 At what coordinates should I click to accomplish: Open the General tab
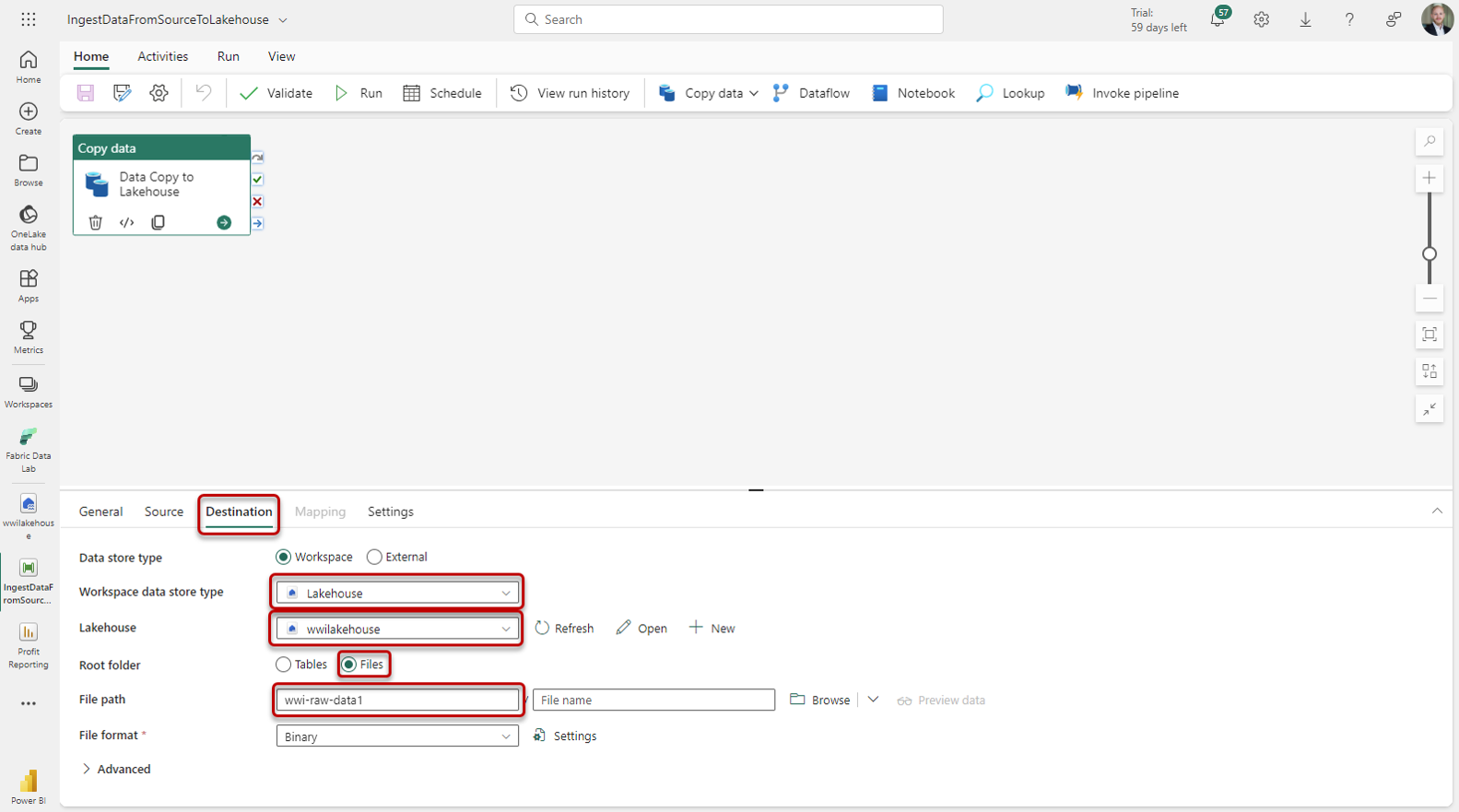click(x=100, y=512)
